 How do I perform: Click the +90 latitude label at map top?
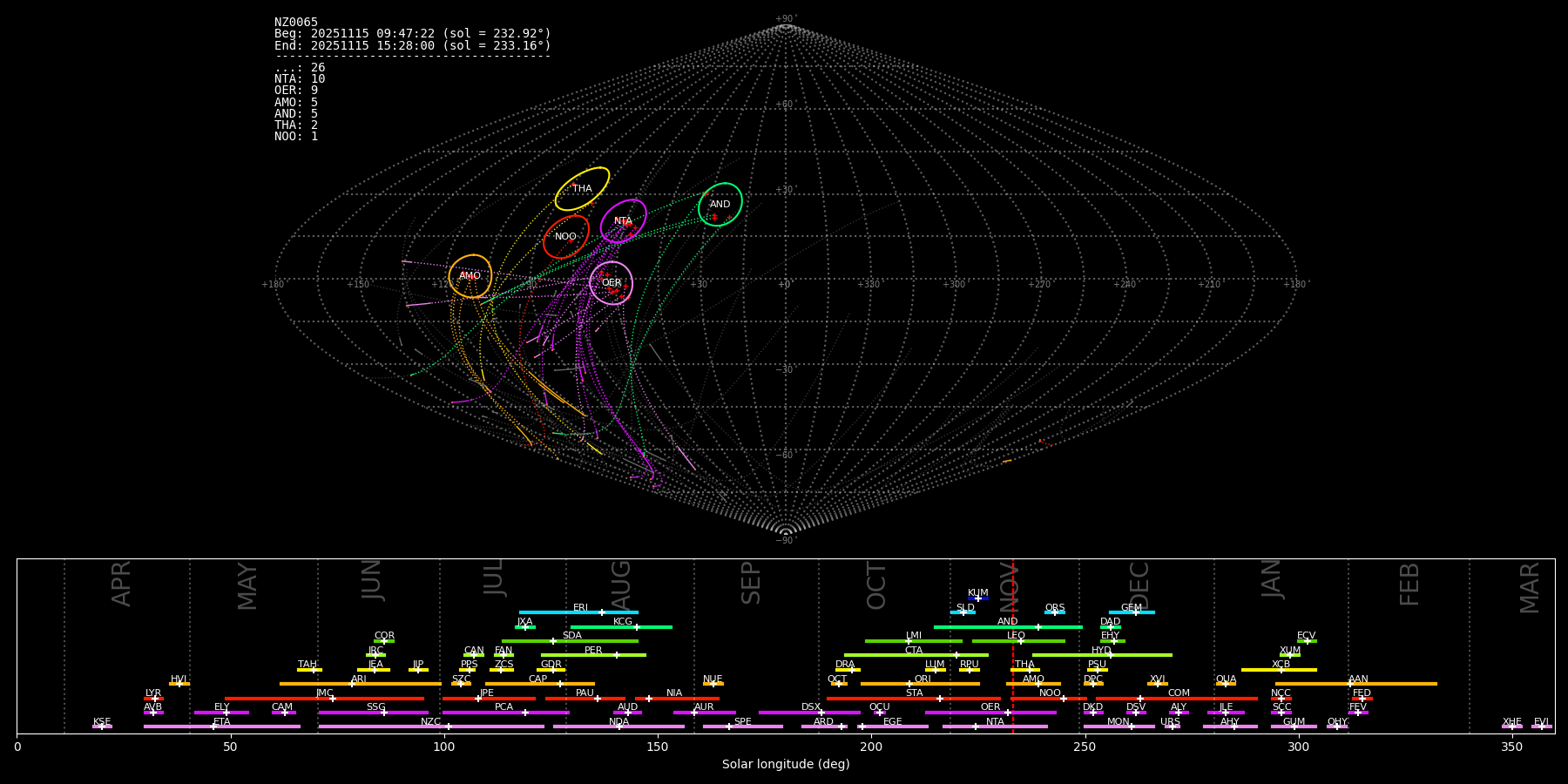point(785,18)
